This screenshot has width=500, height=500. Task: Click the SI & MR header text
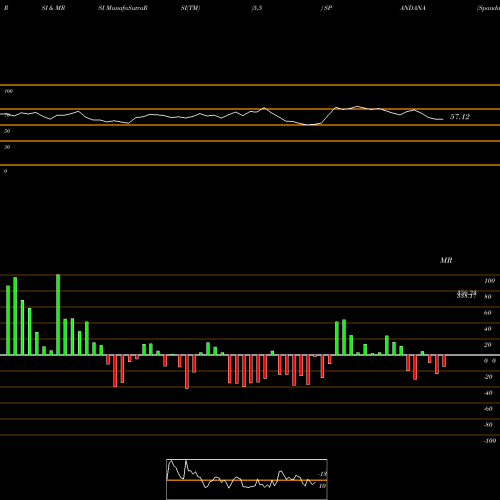pyautogui.click(x=53, y=8)
